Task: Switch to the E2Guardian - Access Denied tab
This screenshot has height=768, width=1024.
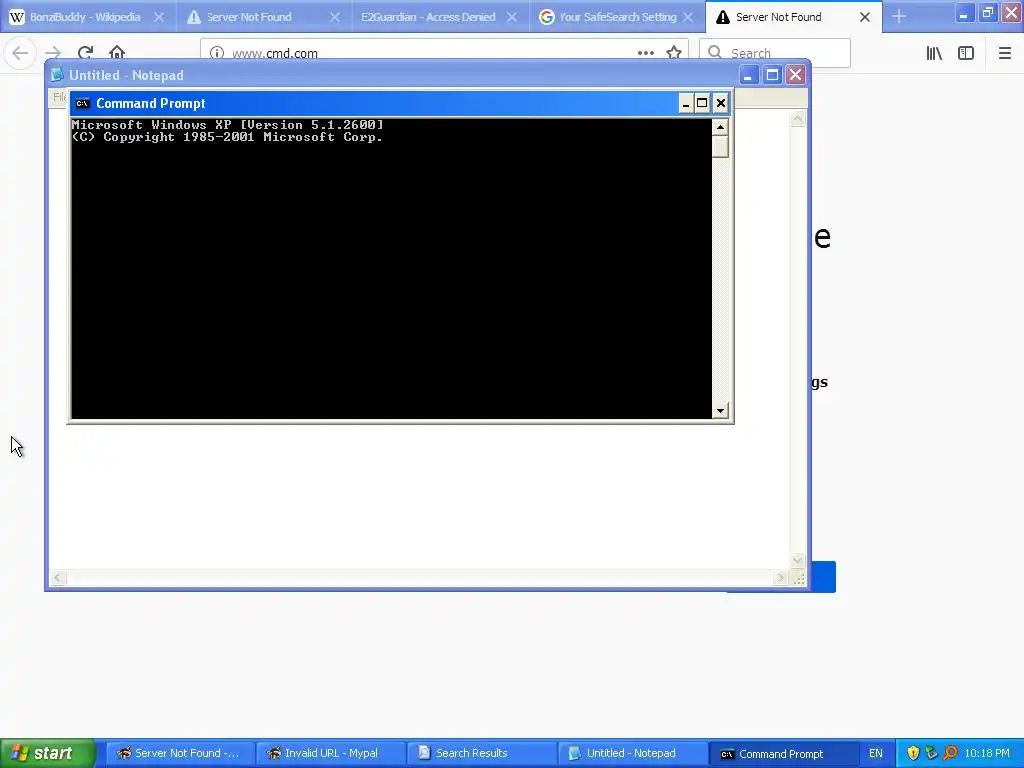Action: pyautogui.click(x=440, y=17)
